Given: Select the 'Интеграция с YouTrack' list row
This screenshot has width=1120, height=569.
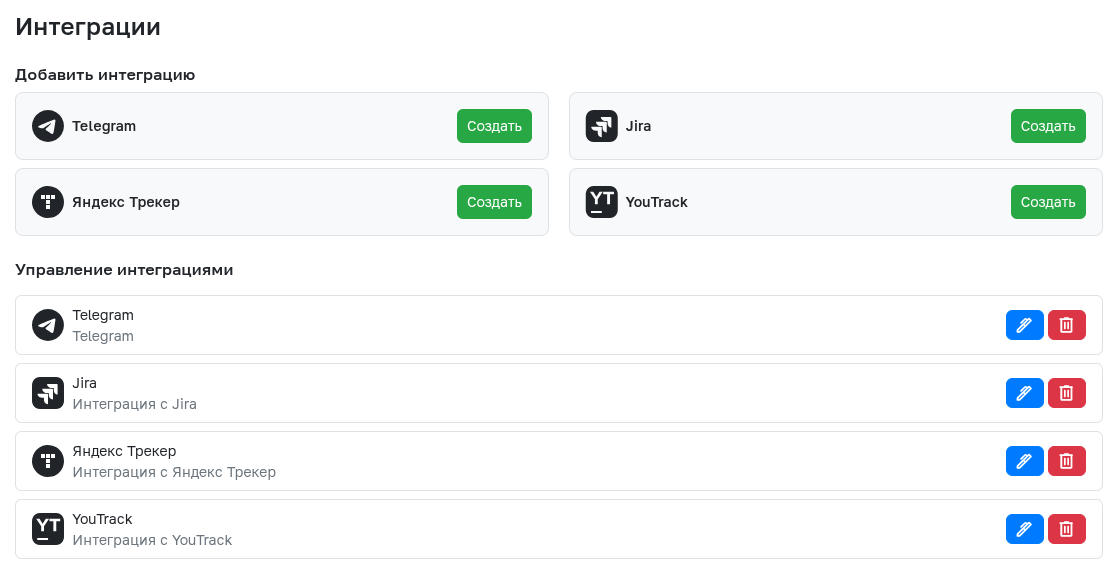Looking at the screenshot, I should tap(500, 529).
